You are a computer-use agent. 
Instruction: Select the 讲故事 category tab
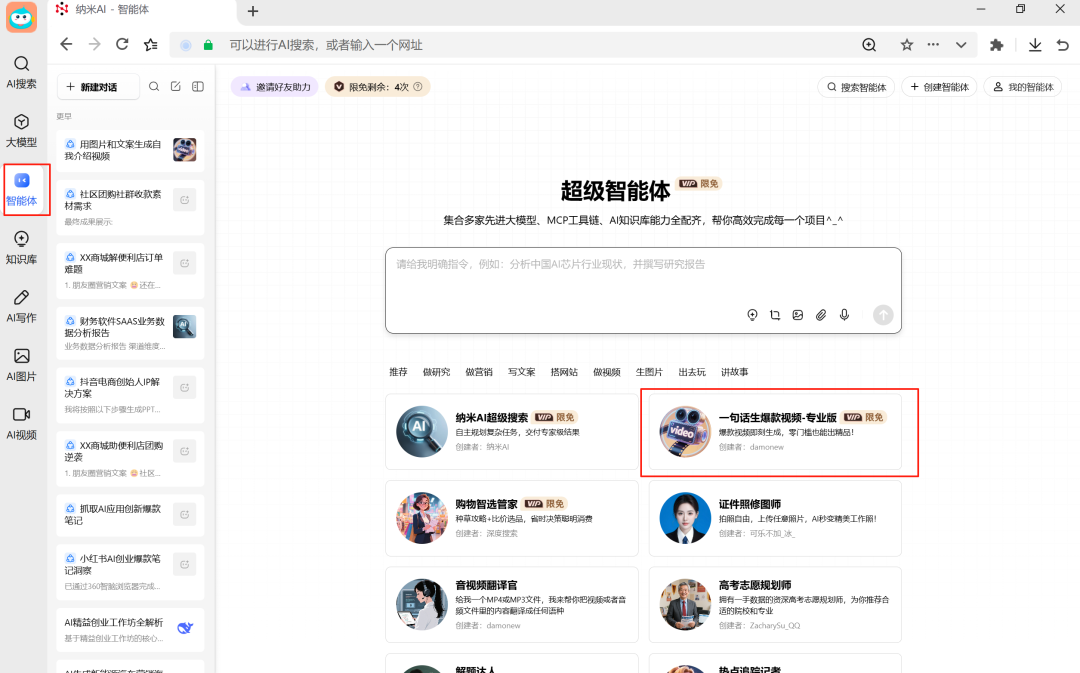[735, 372]
